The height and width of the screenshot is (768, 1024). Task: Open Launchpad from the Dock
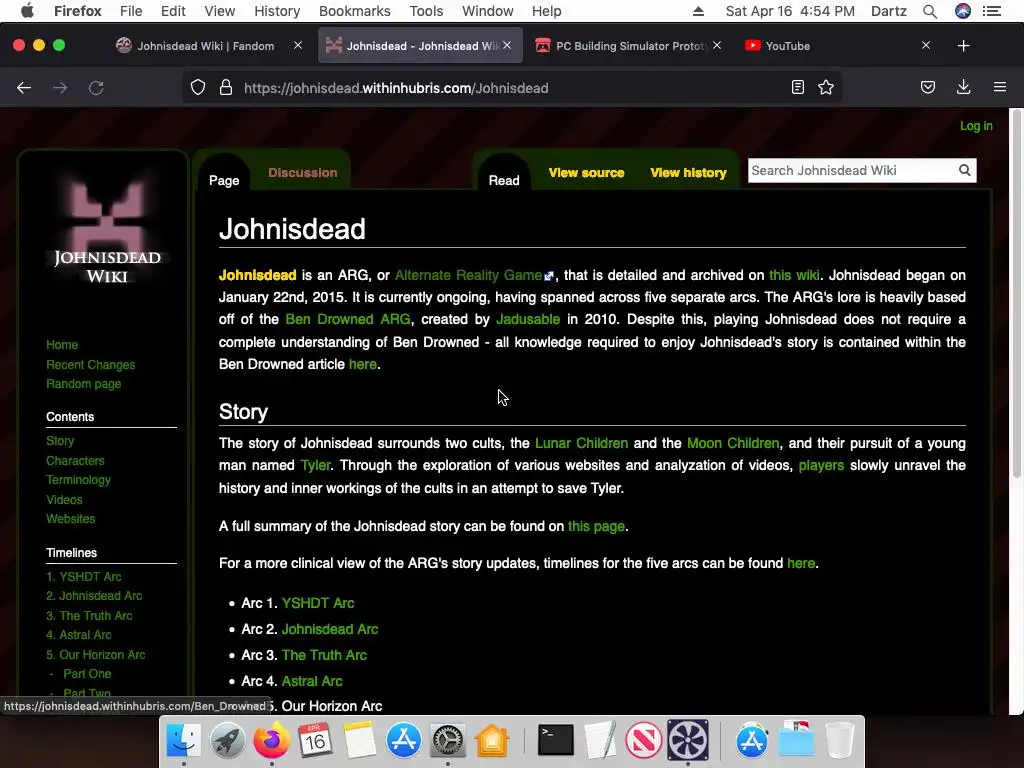(227, 741)
